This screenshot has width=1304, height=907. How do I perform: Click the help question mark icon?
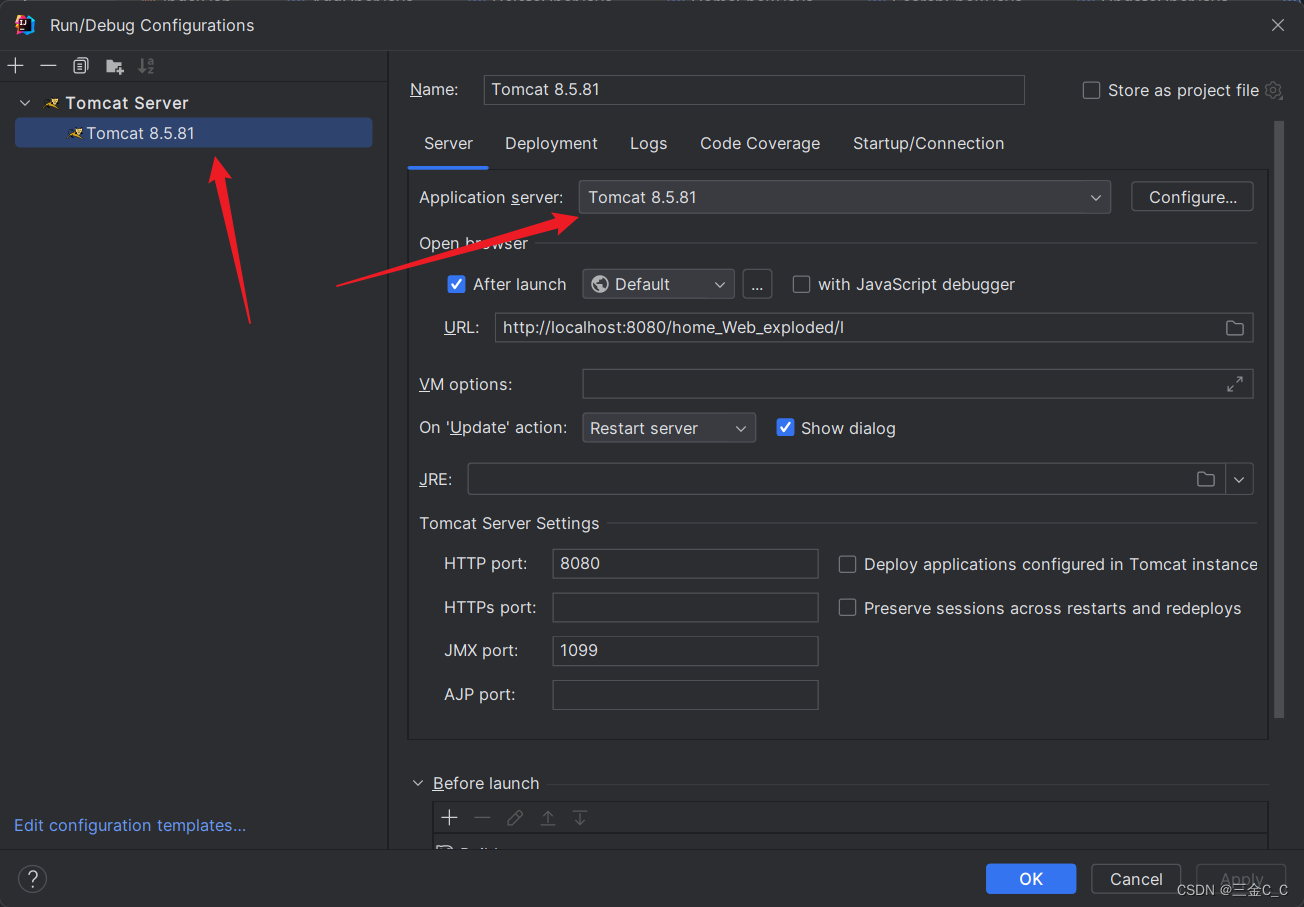click(x=33, y=879)
